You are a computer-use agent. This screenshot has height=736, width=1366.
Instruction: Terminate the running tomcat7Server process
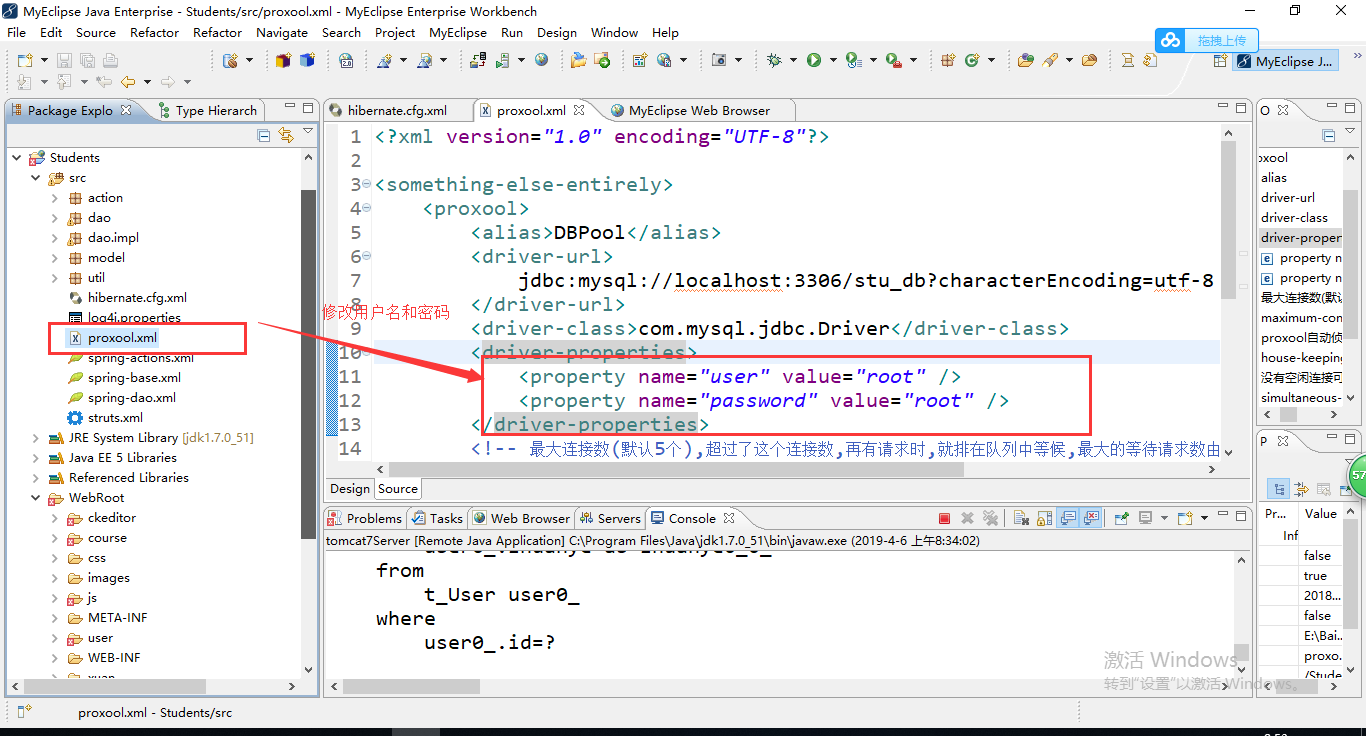(944, 517)
